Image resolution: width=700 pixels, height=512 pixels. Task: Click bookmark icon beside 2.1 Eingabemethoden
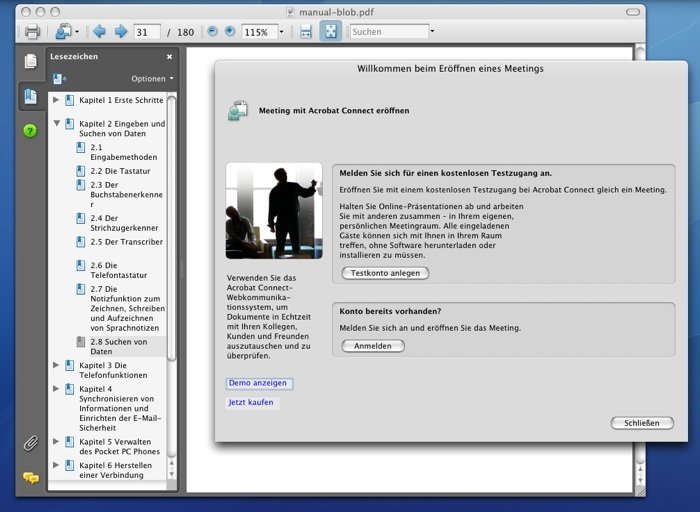coord(80,147)
